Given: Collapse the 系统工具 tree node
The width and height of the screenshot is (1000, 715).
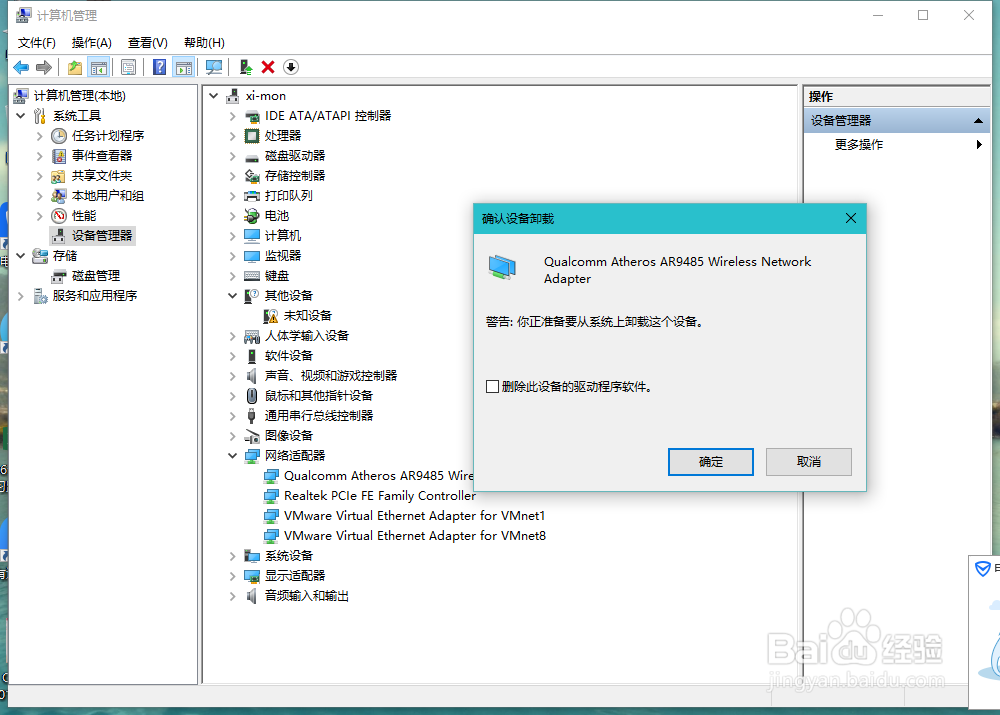Looking at the screenshot, I should [x=20, y=115].
